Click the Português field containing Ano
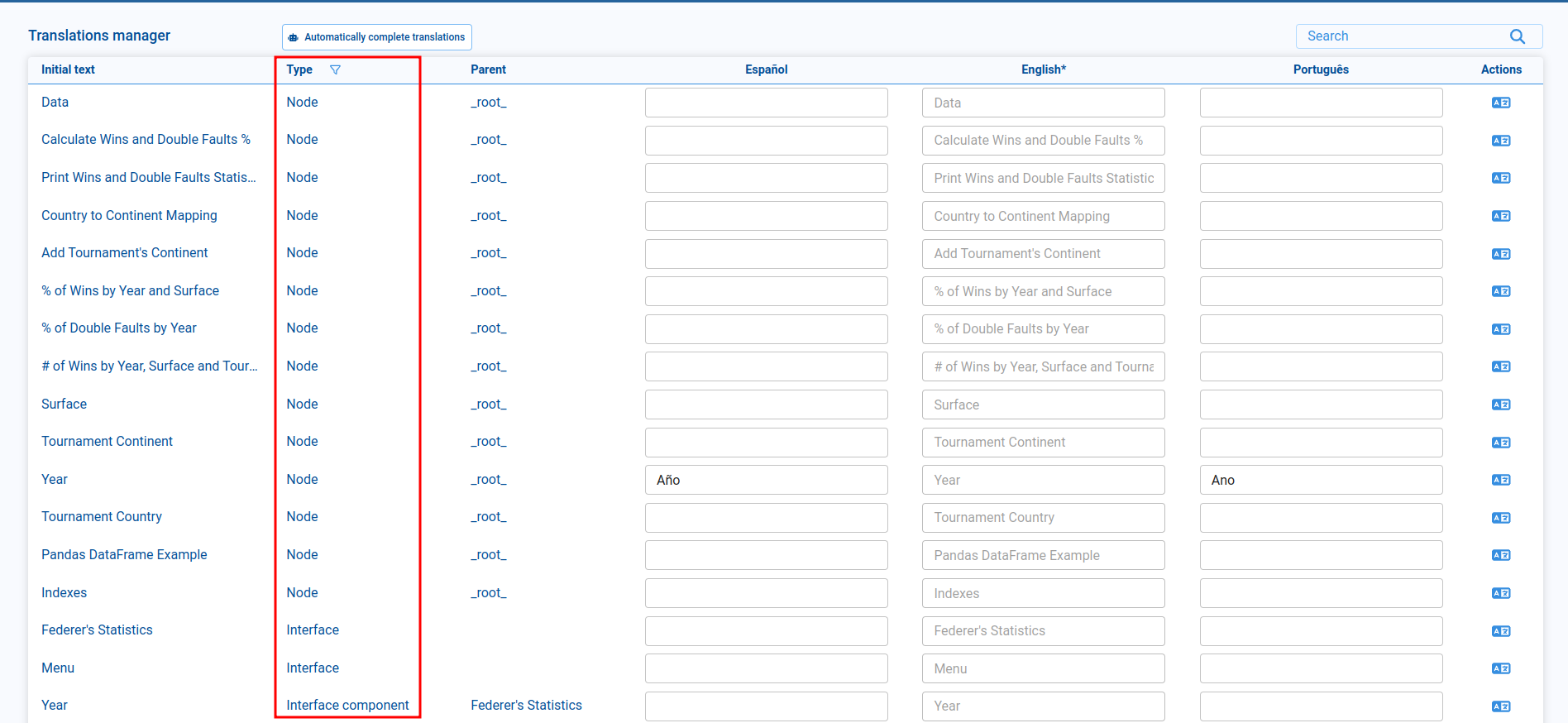The height and width of the screenshot is (723, 1568). (1320, 480)
